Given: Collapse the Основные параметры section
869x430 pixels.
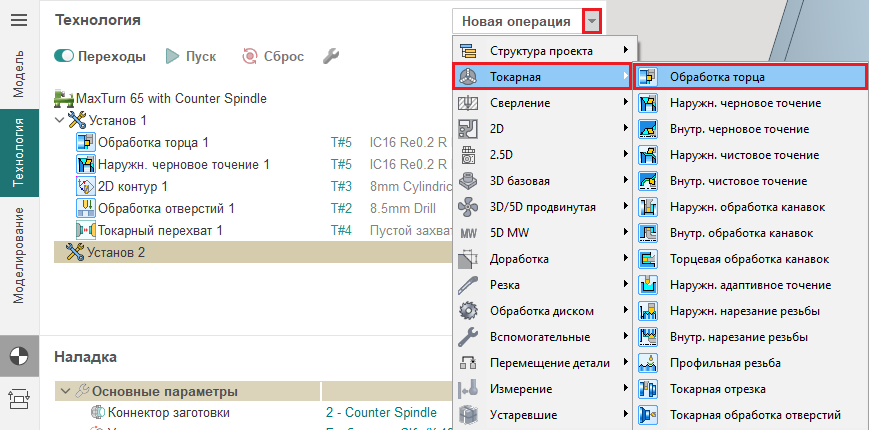Looking at the screenshot, I should (65, 391).
